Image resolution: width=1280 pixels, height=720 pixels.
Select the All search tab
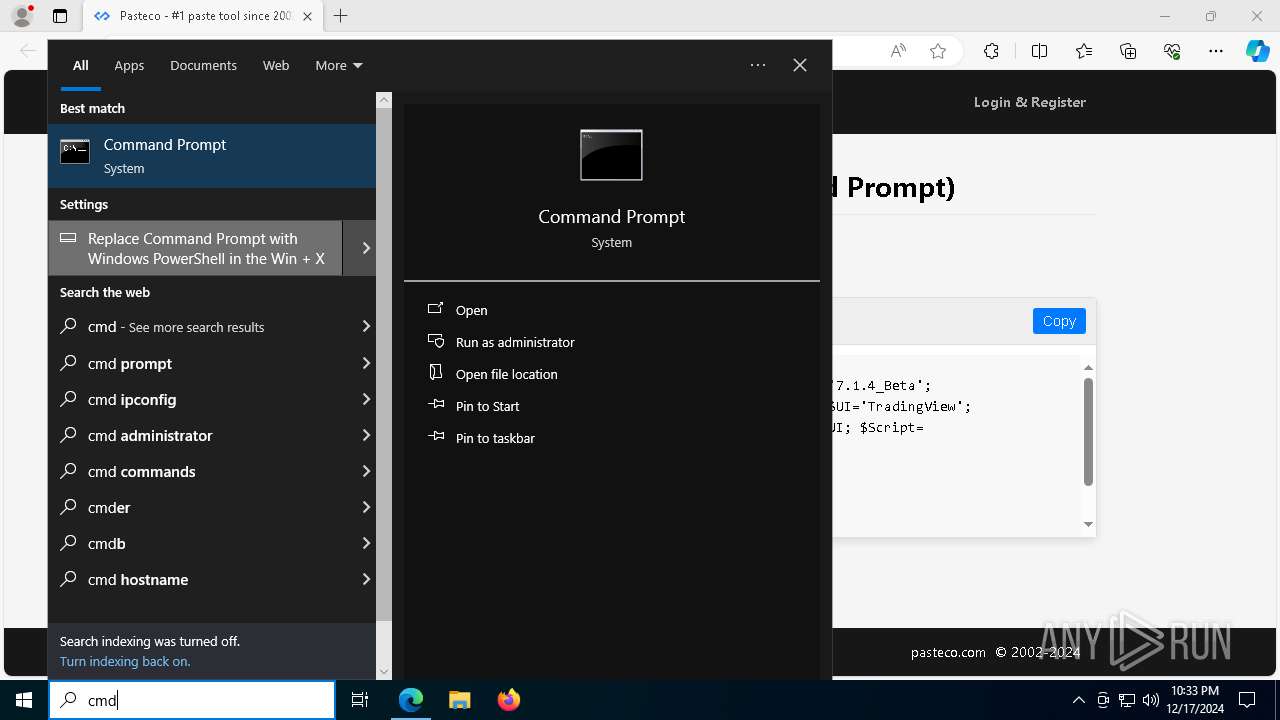pos(81,66)
